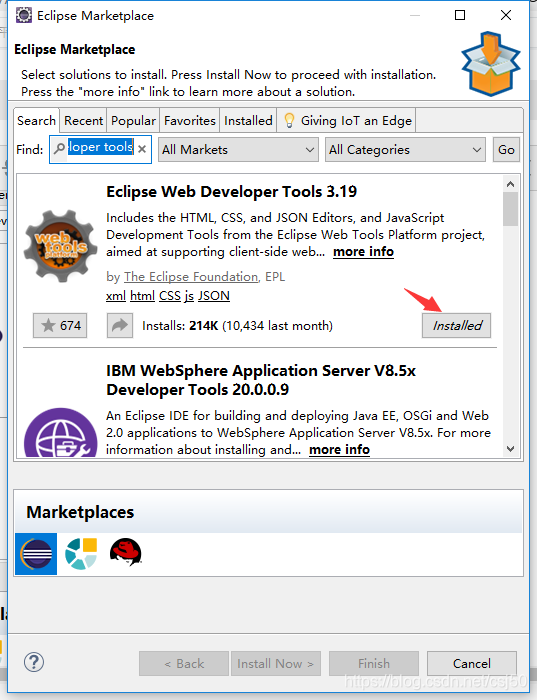Click the js tag link
537x700 pixels.
tap(189, 296)
